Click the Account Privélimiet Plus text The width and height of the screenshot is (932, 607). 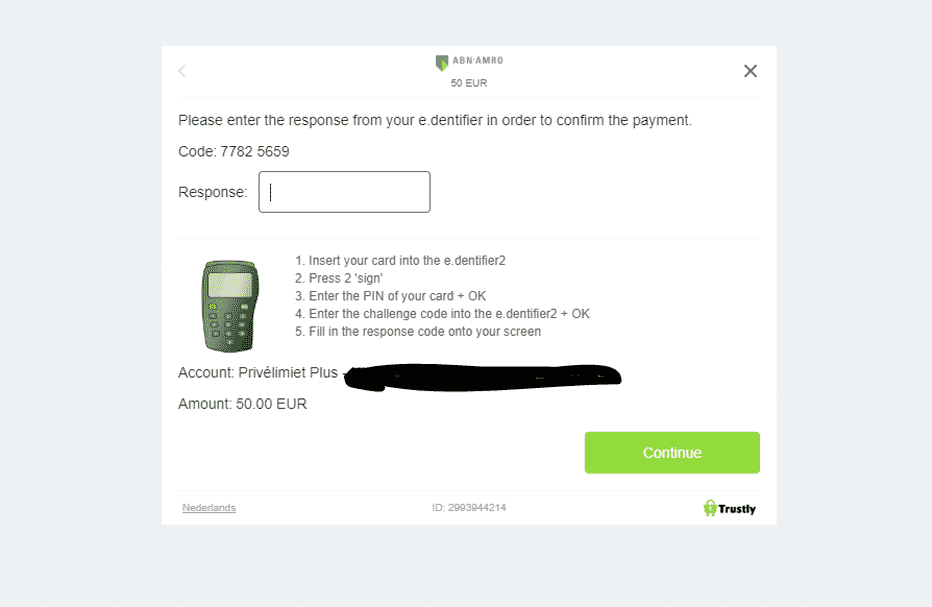(258, 373)
